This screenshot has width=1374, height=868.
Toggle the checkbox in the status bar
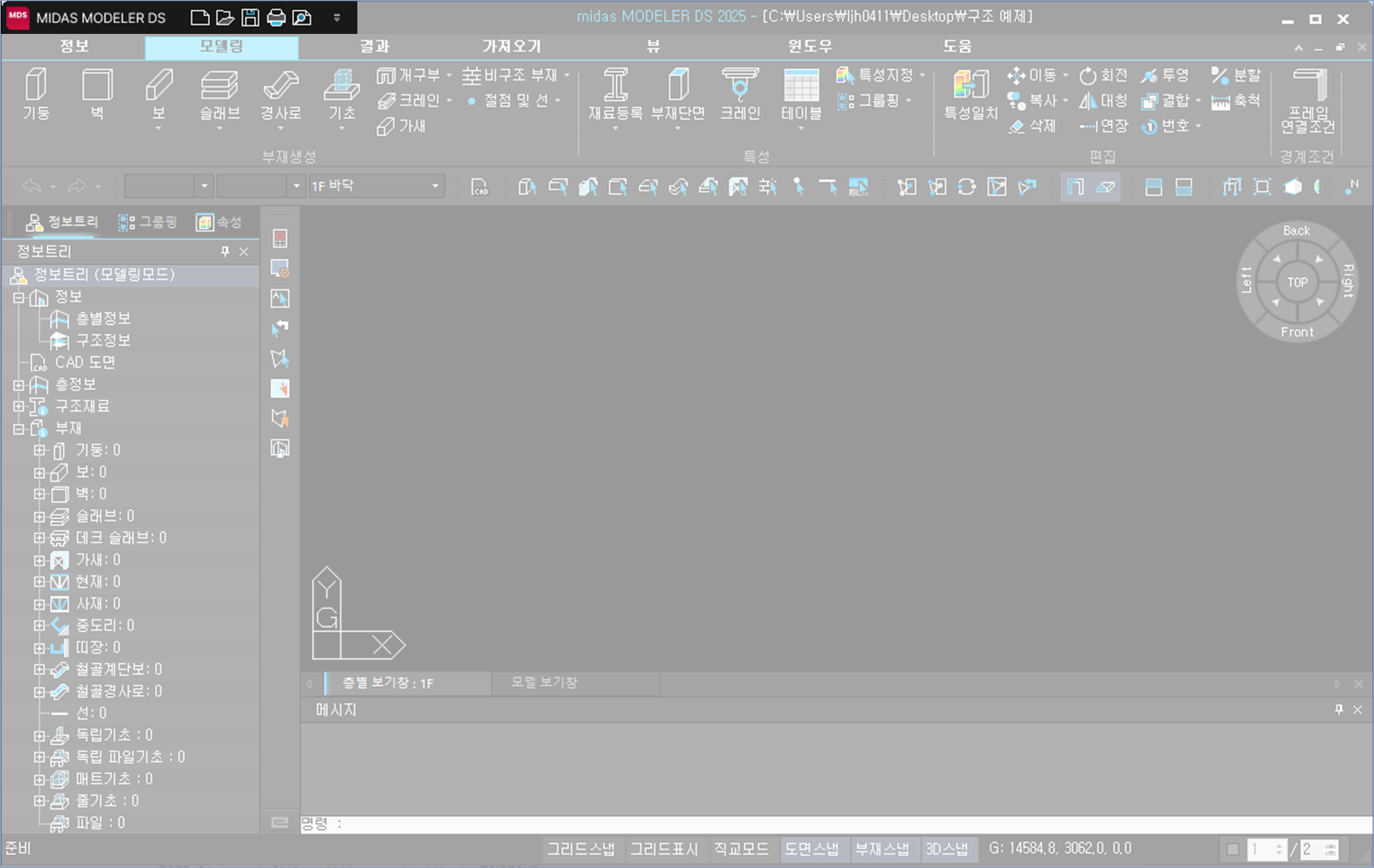[x=1233, y=850]
